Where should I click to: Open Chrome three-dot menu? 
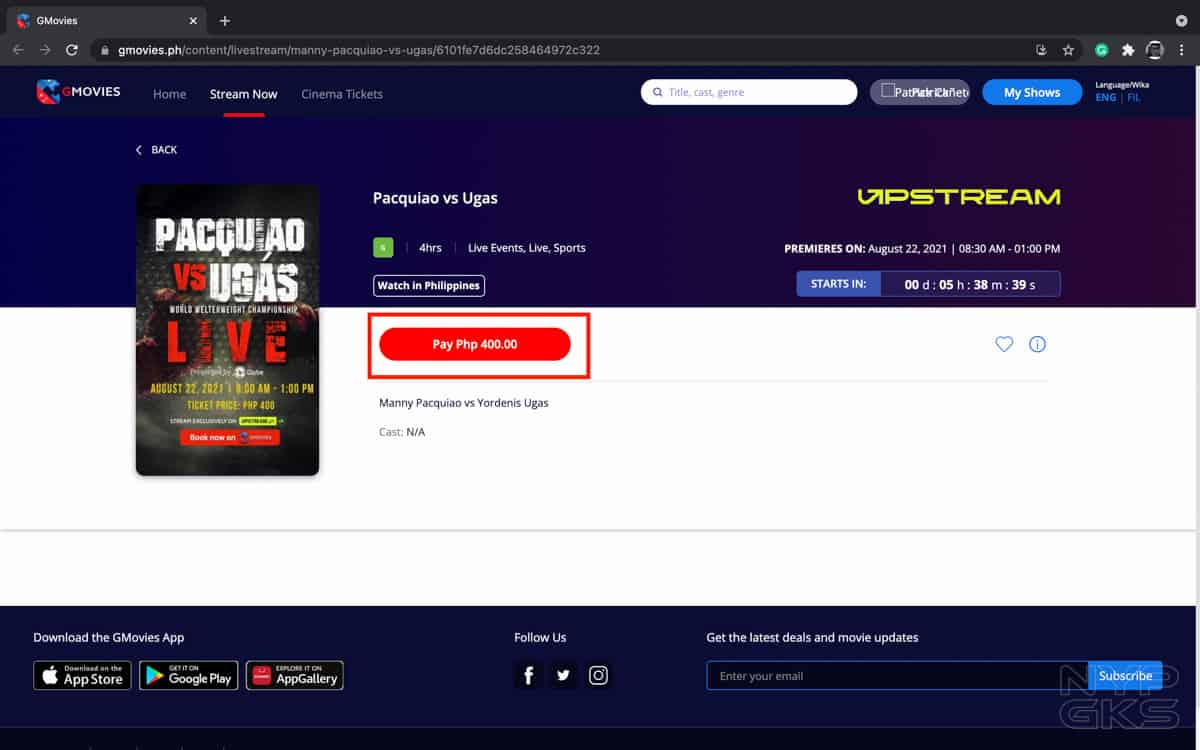(x=1181, y=49)
